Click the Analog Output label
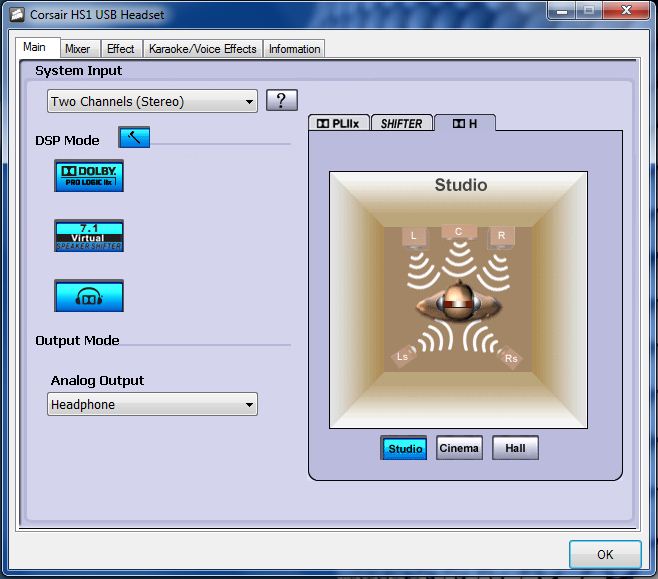This screenshot has height=579, width=658. (x=97, y=380)
